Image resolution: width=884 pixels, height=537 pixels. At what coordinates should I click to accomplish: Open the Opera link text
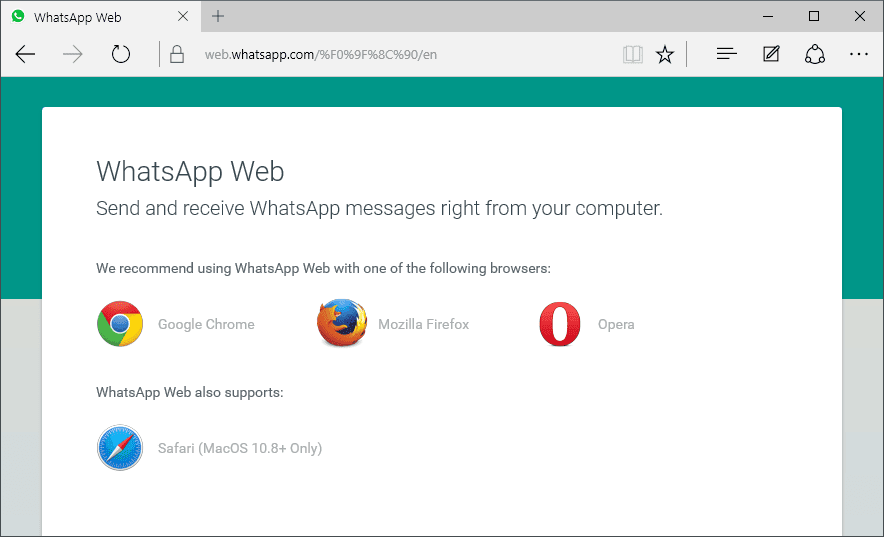[616, 325]
